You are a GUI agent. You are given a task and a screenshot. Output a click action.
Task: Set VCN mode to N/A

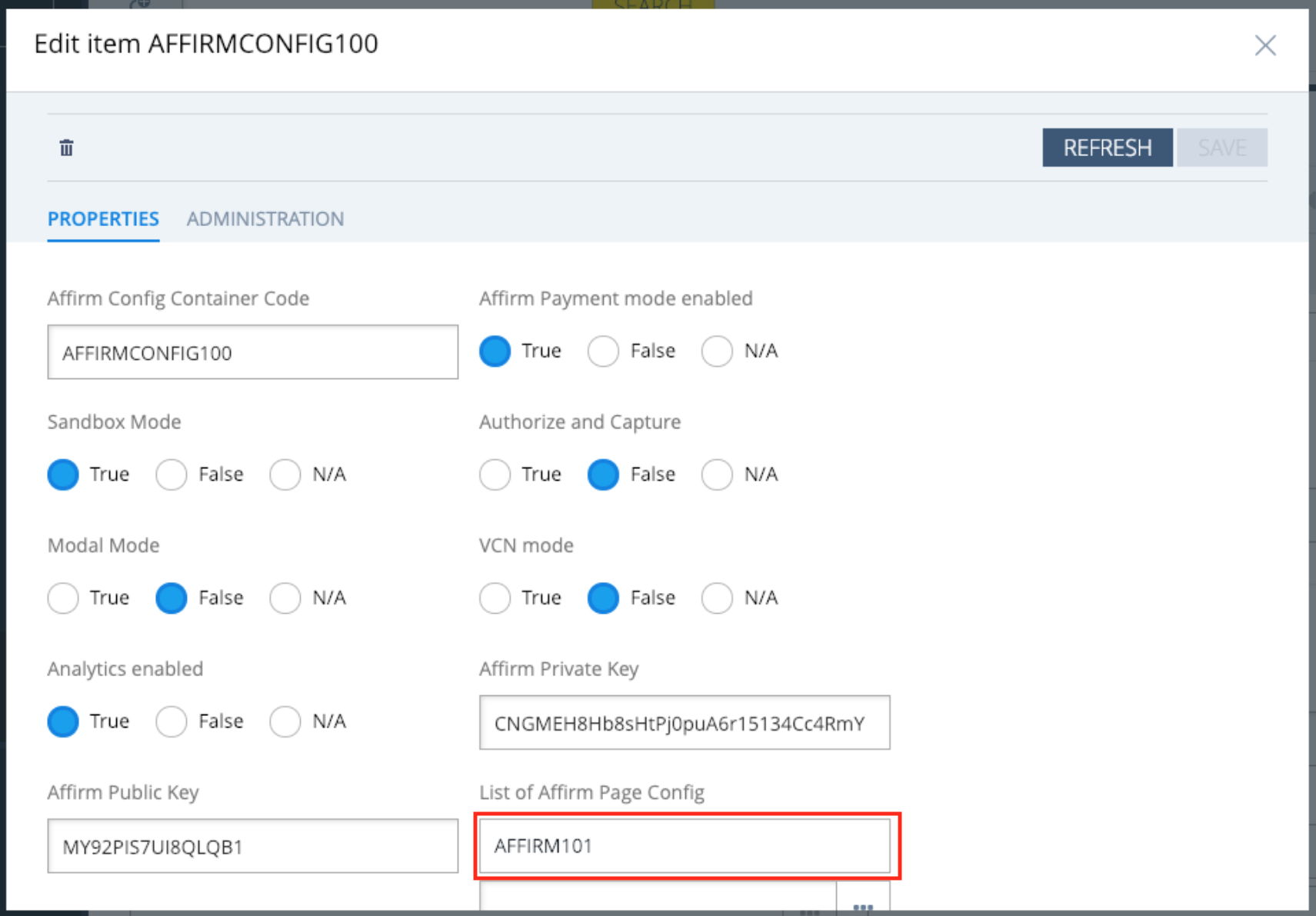coord(717,598)
